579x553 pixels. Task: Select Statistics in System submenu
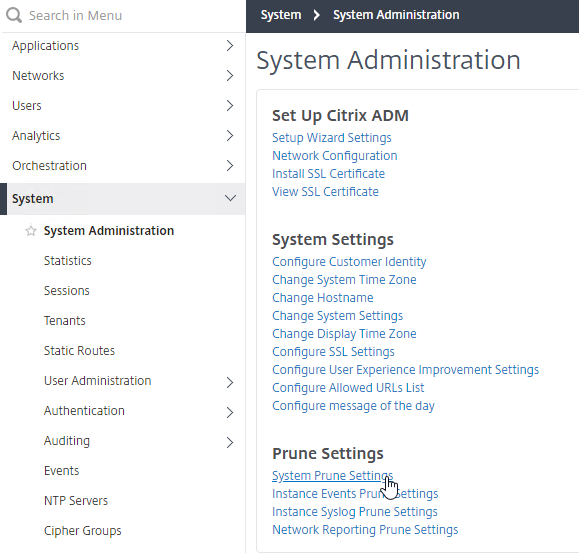coord(68,261)
